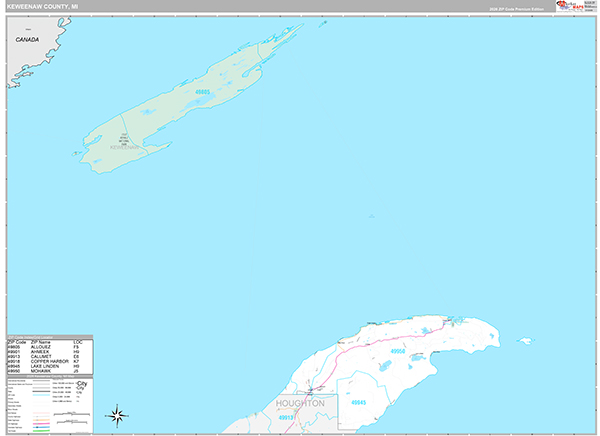Click the ZIP Code Premium Edition subtitle
600x436 pixels.
[x=516, y=9]
